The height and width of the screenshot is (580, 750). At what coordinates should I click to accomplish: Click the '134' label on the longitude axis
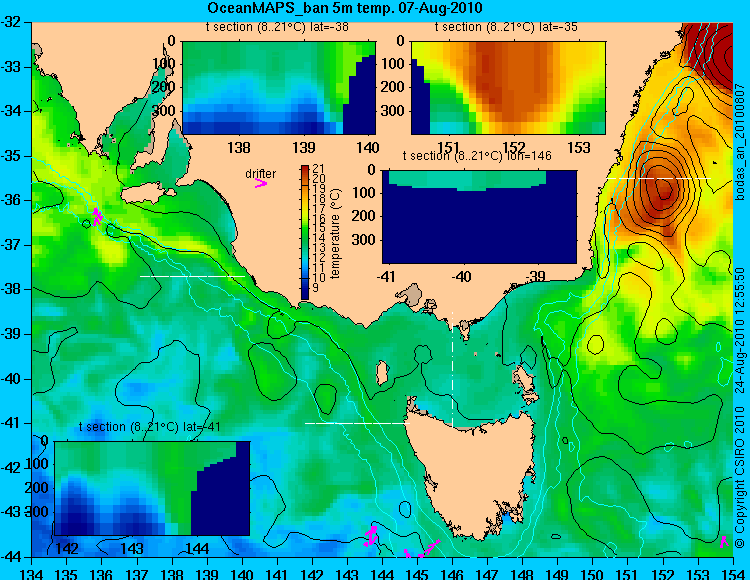[32, 573]
